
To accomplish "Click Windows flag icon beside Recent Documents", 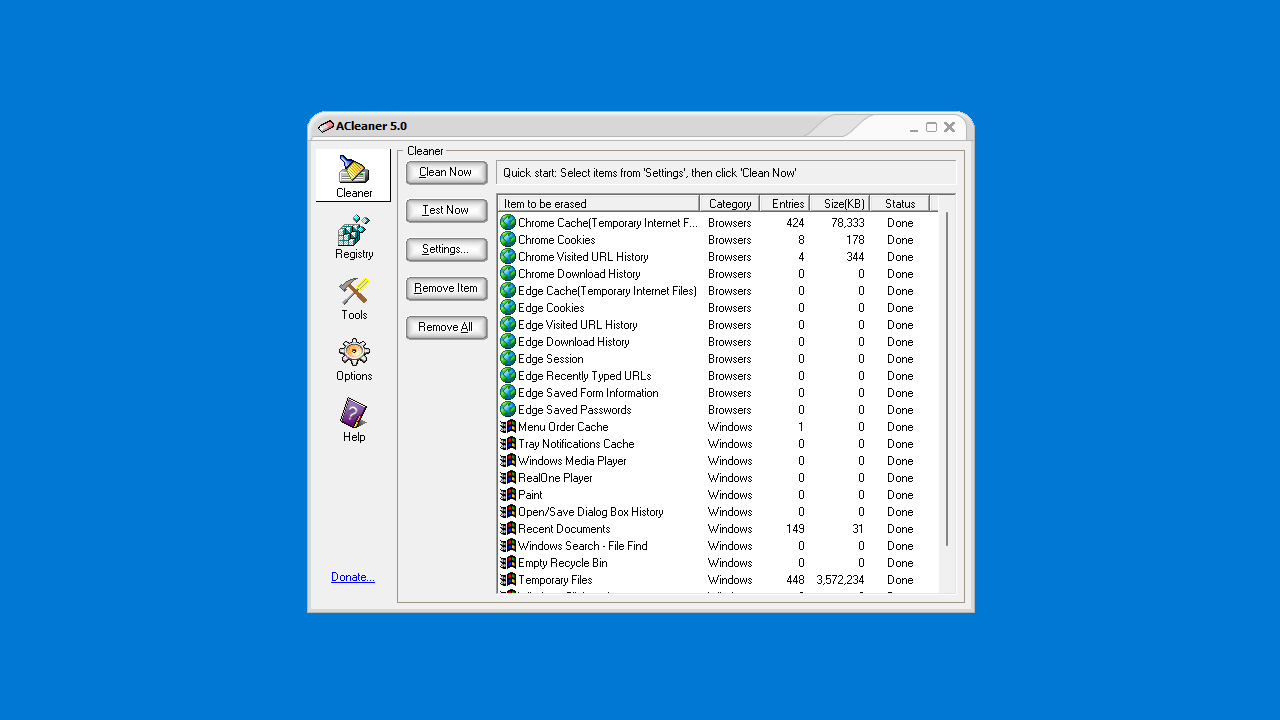I will (x=508, y=529).
